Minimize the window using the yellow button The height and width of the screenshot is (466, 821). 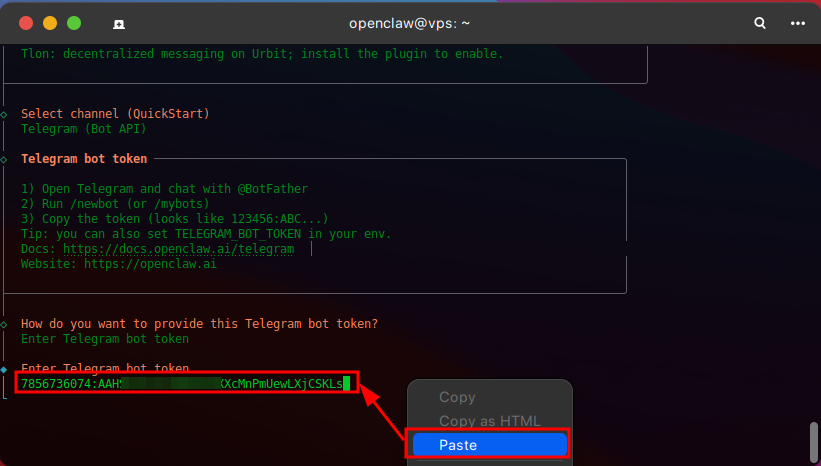[49, 23]
